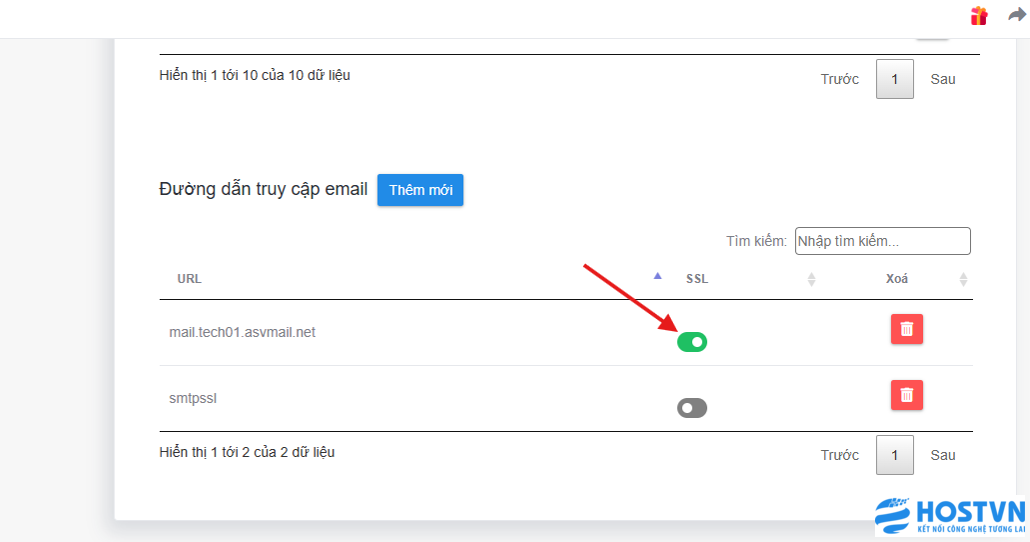Select page 1 below the email URL table

(895, 455)
